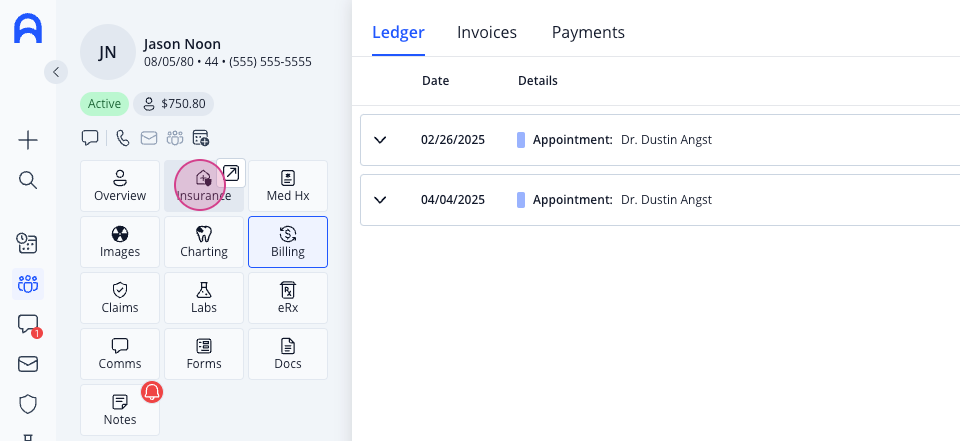Screen dimensions: 960x441
Task: Open the Notes tile
Action: tap(120, 410)
